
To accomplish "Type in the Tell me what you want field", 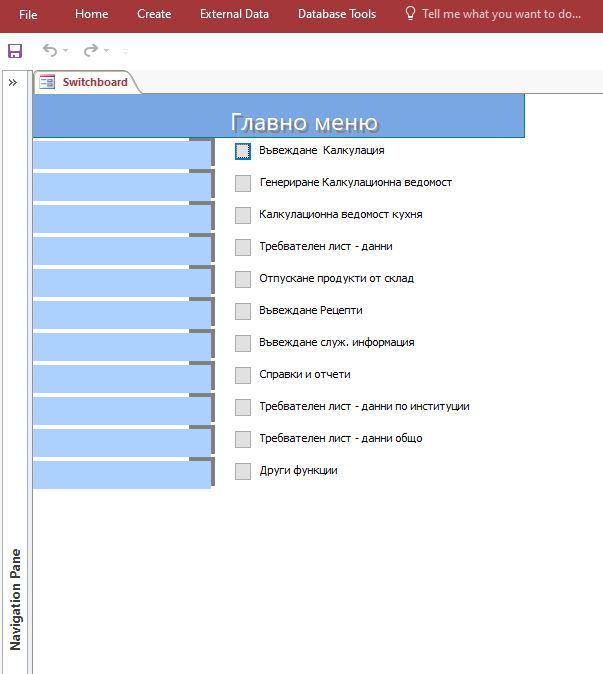I will (x=500, y=14).
